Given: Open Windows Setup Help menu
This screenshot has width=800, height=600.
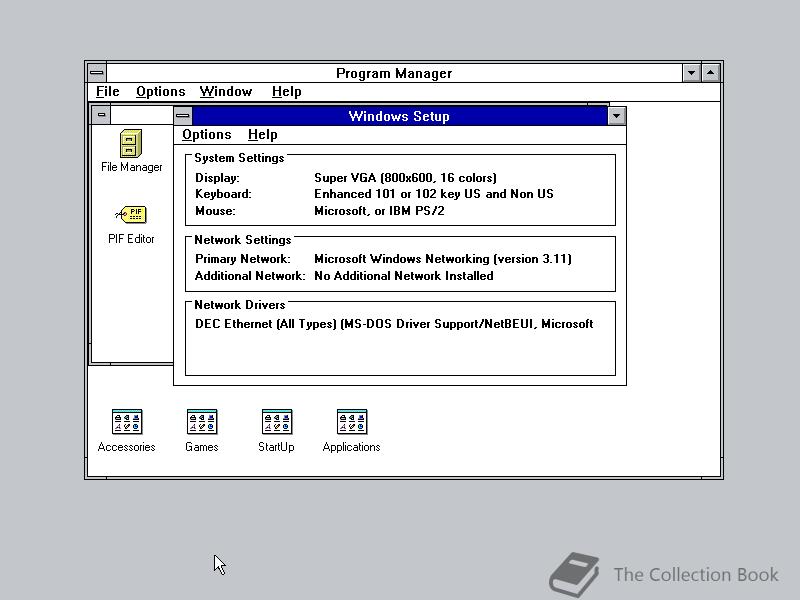Looking at the screenshot, I should (262, 135).
